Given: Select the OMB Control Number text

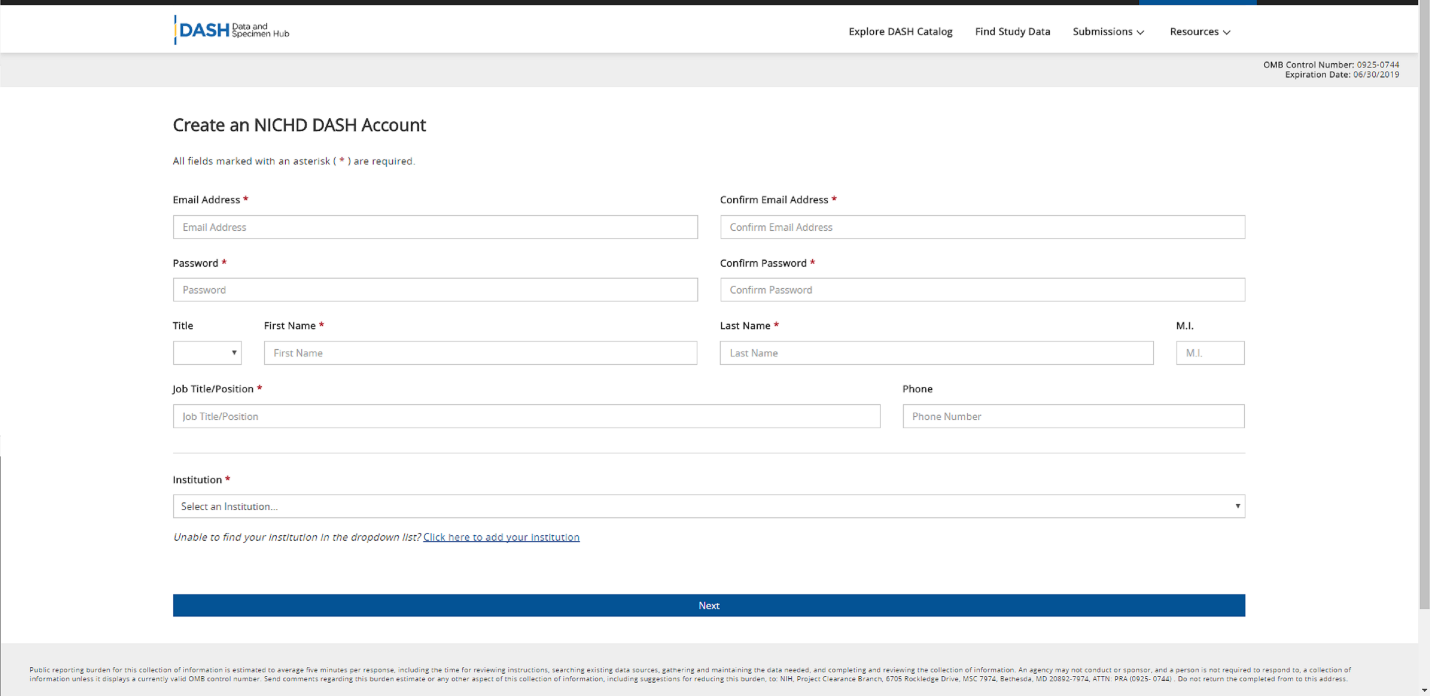Looking at the screenshot, I should point(1331,65).
